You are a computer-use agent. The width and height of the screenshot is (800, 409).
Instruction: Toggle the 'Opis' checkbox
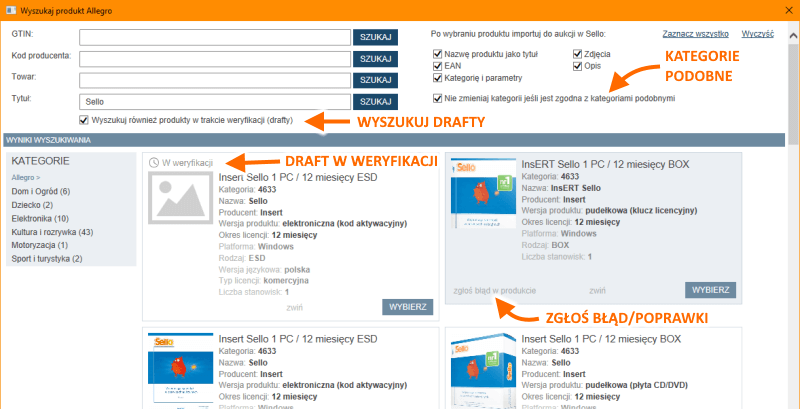pos(578,66)
